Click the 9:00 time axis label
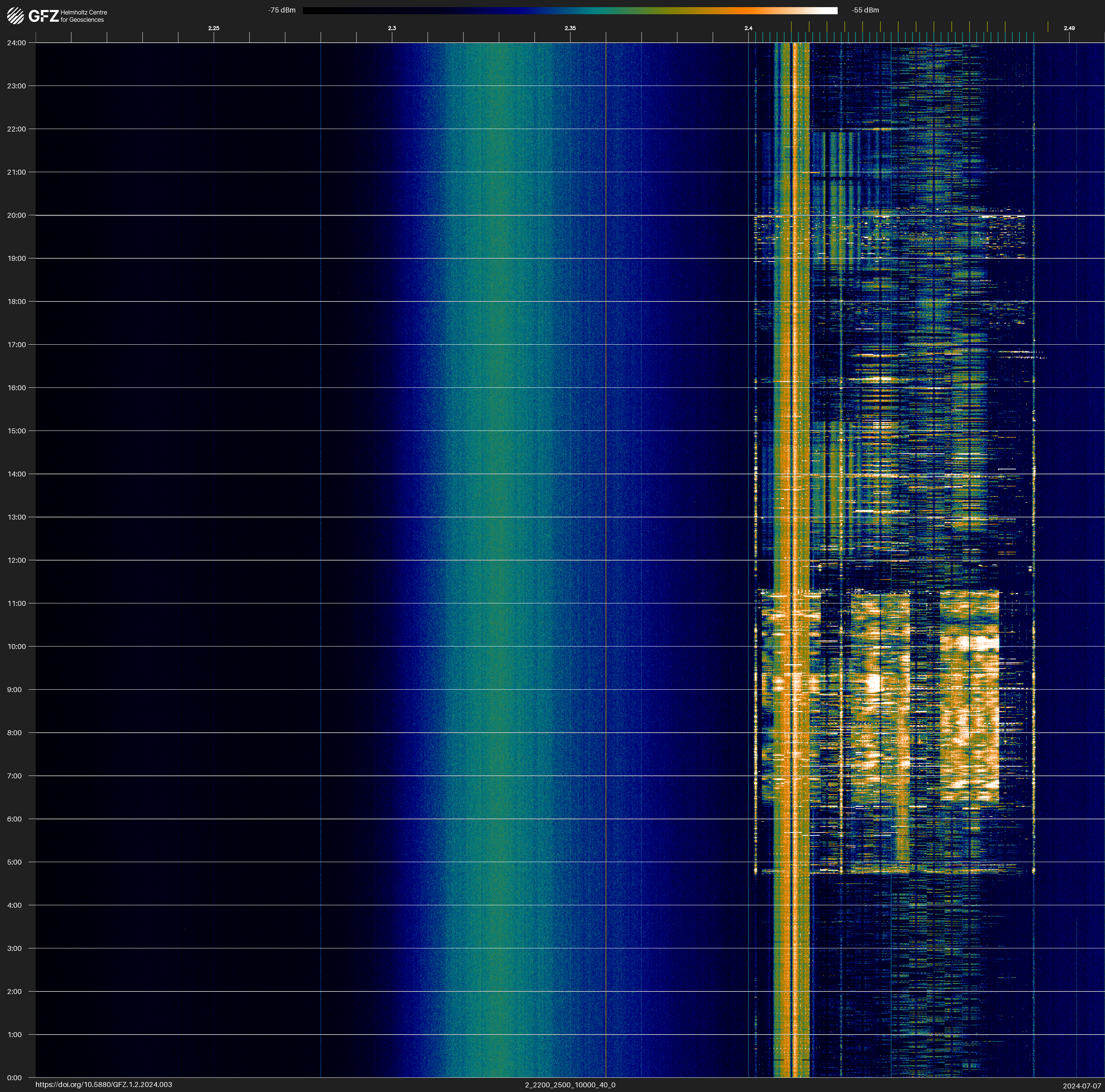 pyautogui.click(x=15, y=690)
